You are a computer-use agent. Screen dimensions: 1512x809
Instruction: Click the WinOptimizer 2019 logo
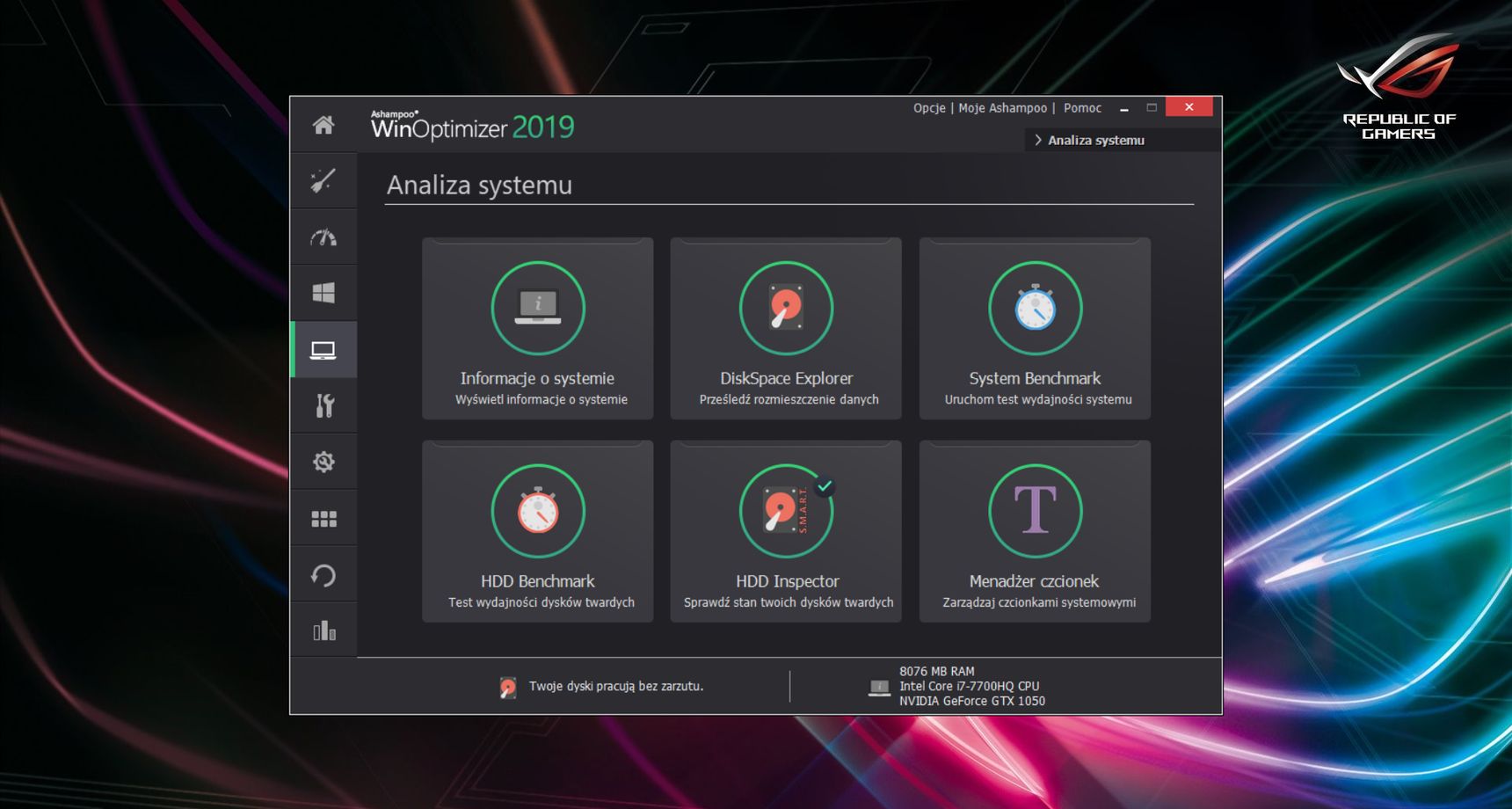472,126
